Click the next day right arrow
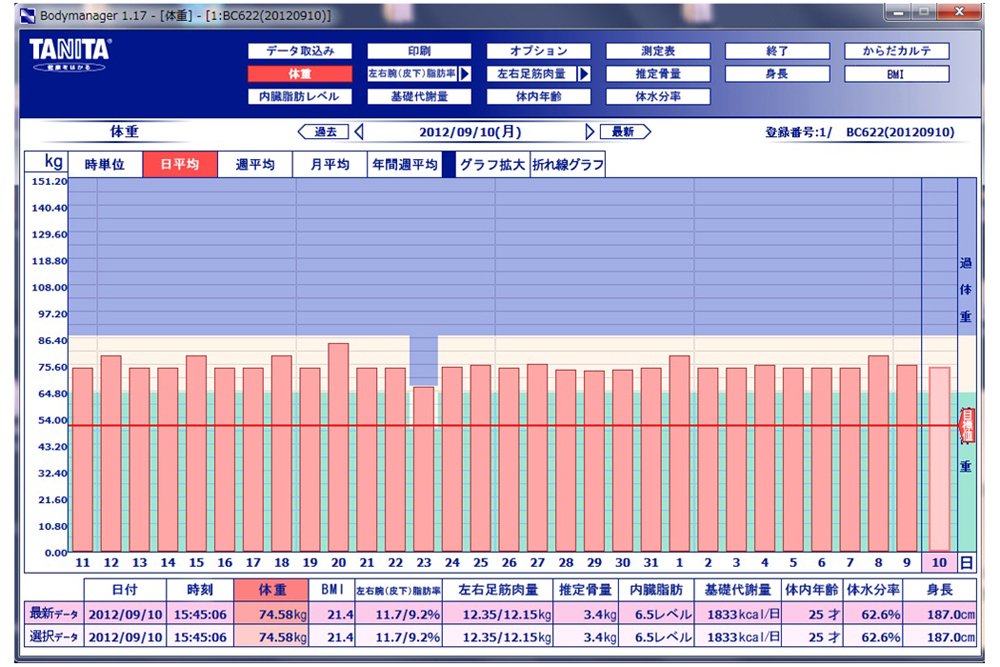 coord(590,132)
